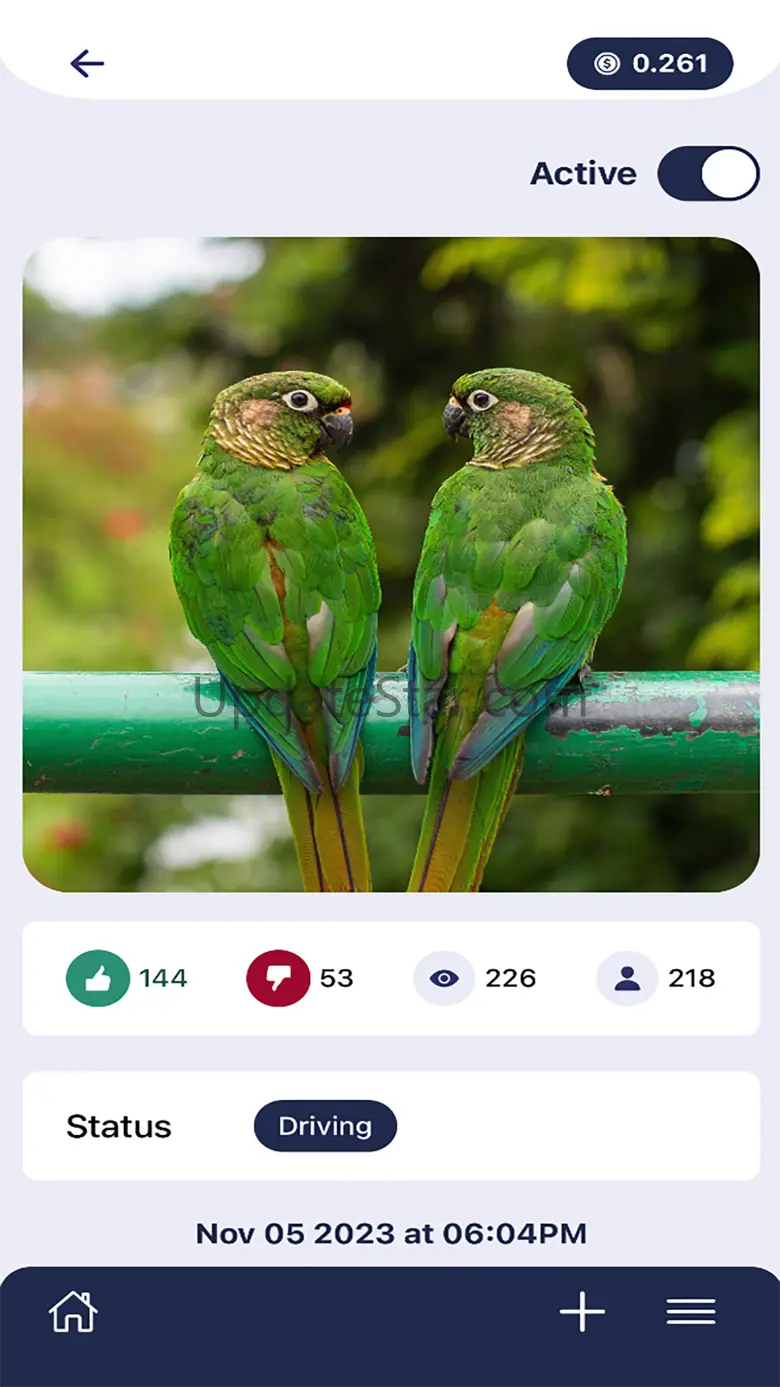
Task: Go to Home from bottom bar
Action: 73,1311
